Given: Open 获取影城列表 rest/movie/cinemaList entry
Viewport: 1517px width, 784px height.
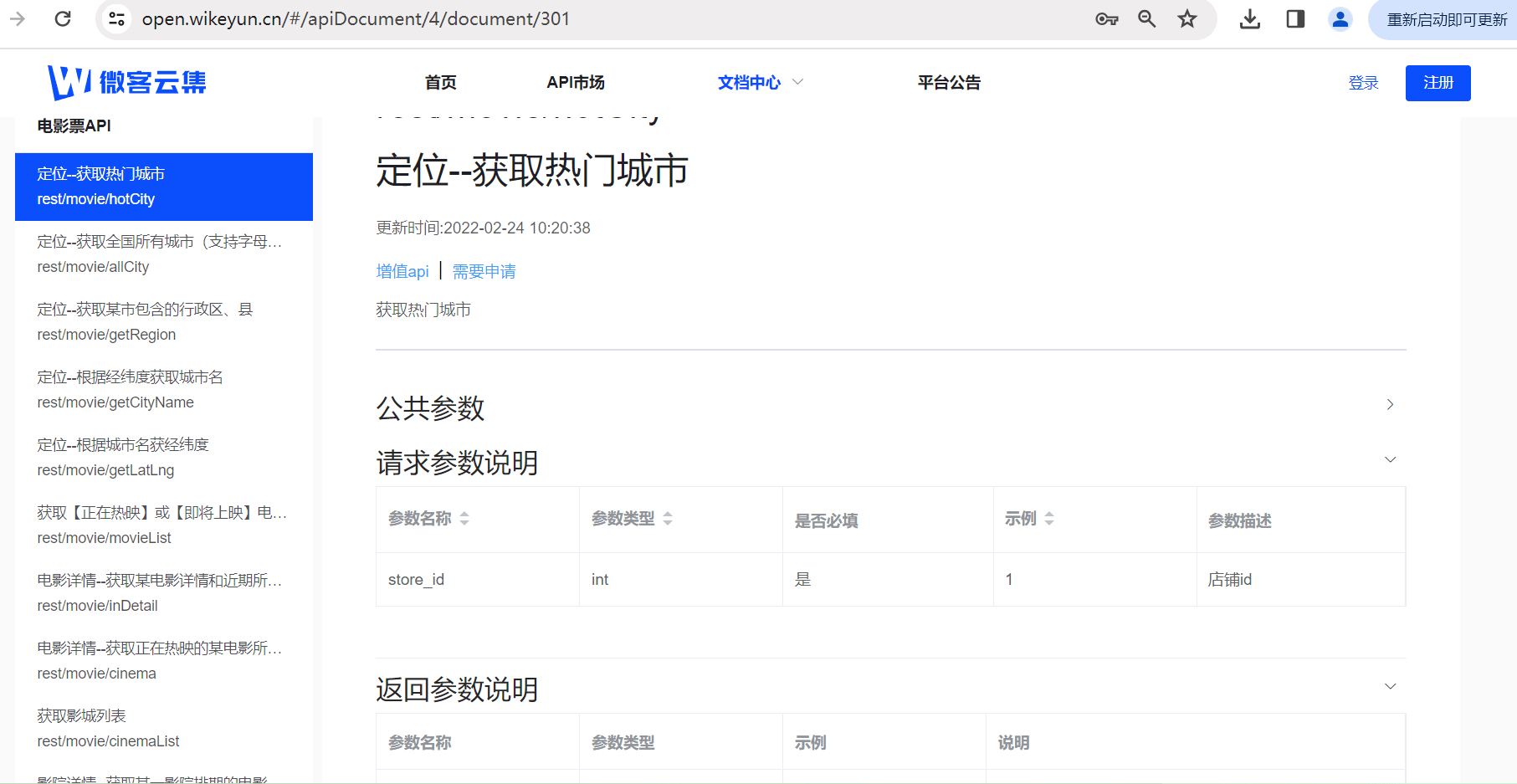Looking at the screenshot, I should [164, 729].
